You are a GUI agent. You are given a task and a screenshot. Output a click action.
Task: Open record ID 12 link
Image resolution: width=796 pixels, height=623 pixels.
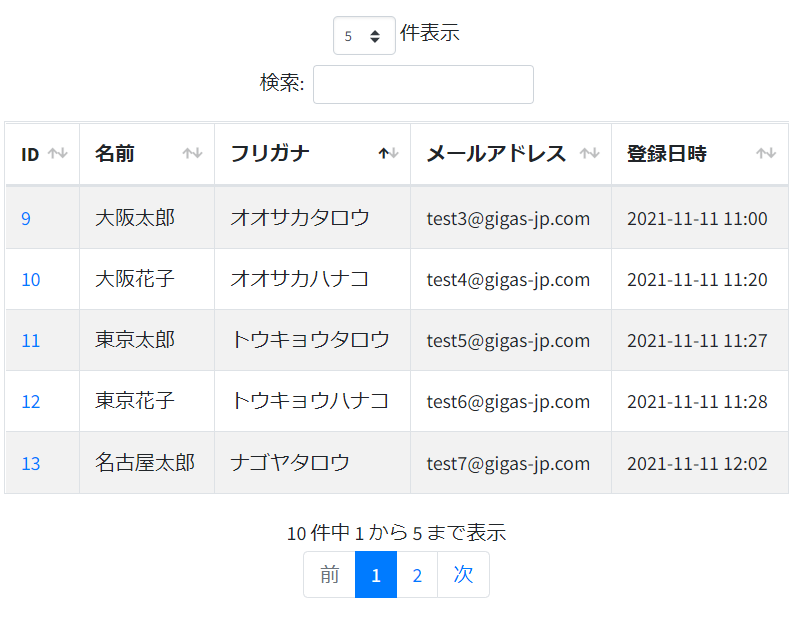[x=30, y=402]
